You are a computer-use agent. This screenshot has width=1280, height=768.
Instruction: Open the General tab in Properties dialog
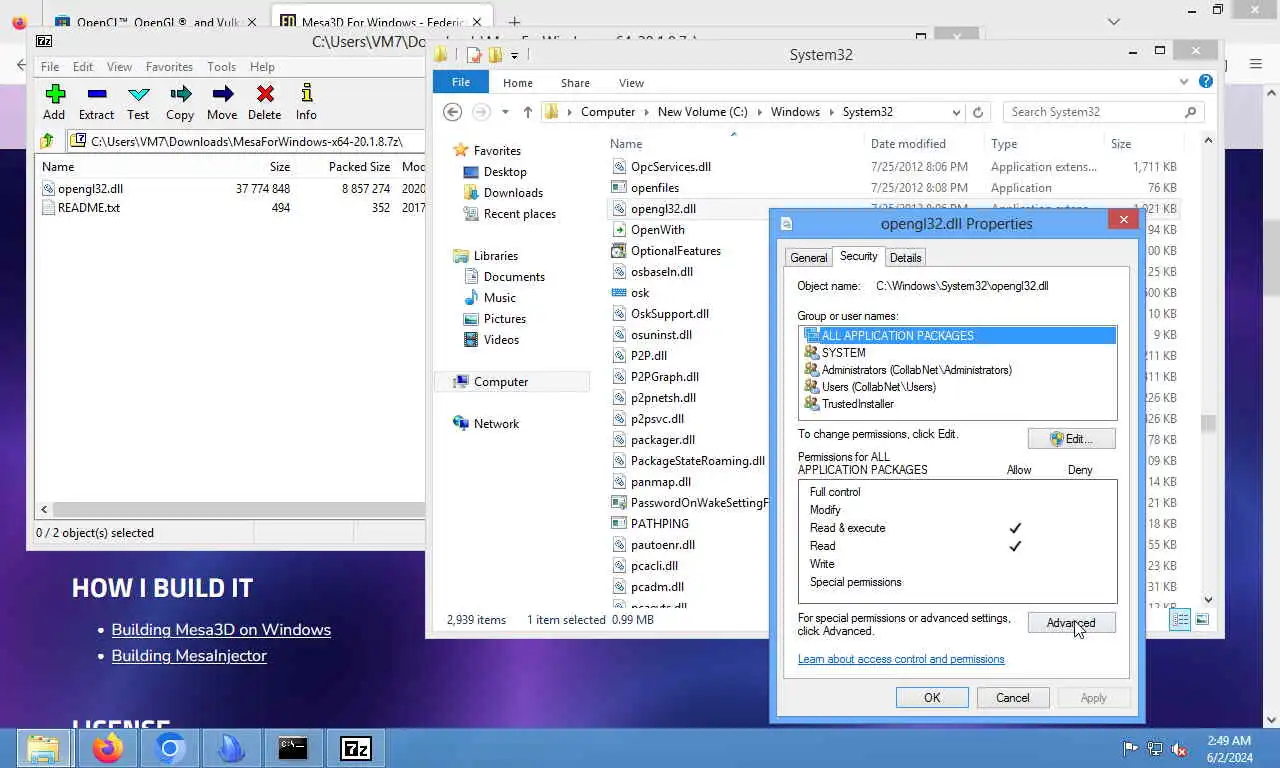[x=808, y=258]
